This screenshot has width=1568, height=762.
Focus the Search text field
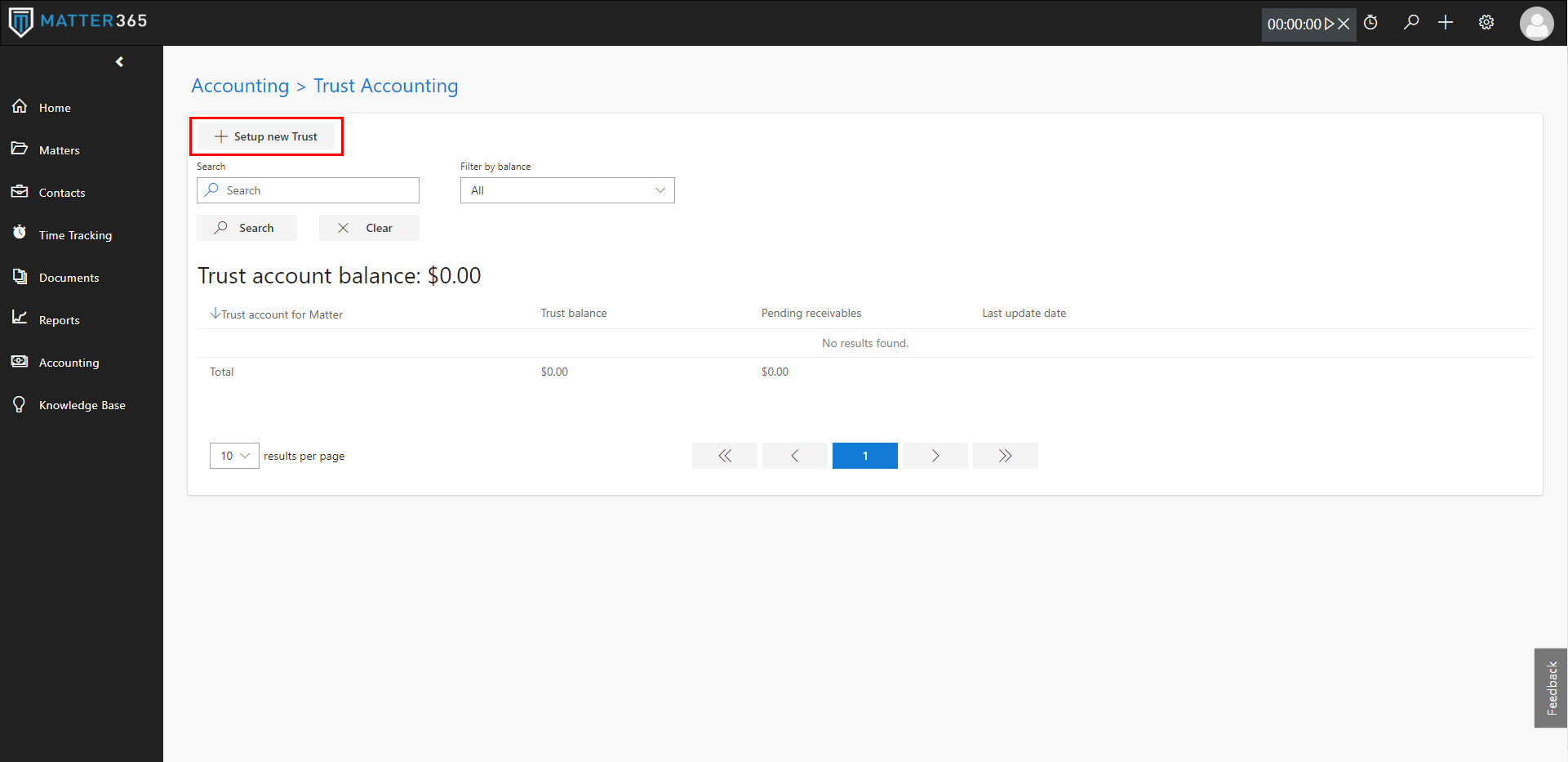(x=308, y=190)
